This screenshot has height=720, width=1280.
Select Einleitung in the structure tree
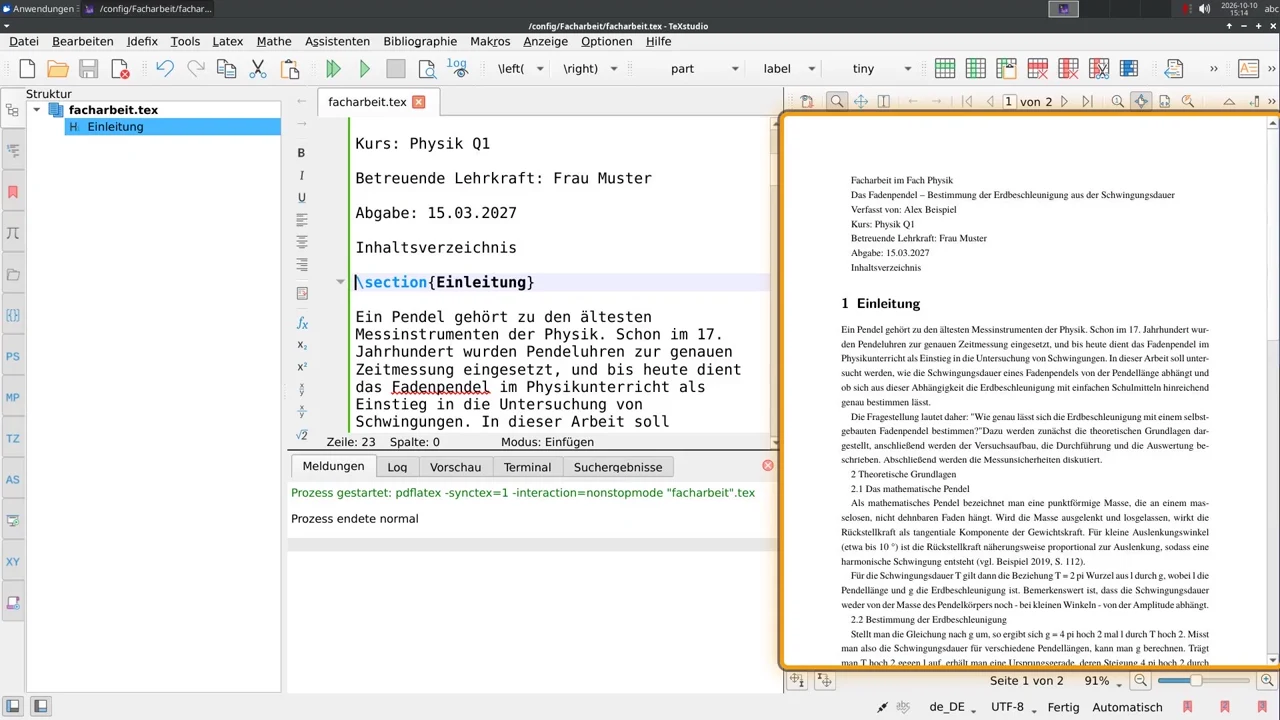(x=115, y=127)
